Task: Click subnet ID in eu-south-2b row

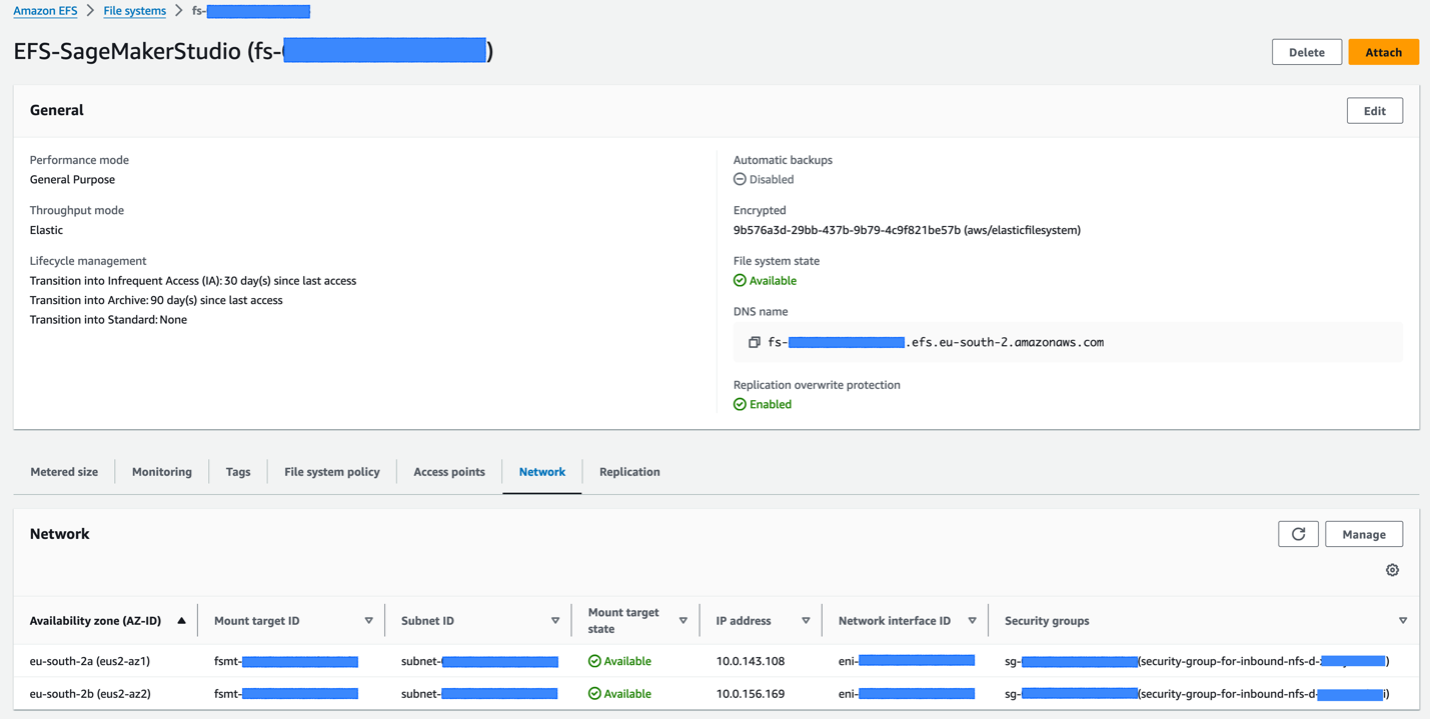Action: (479, 693)
